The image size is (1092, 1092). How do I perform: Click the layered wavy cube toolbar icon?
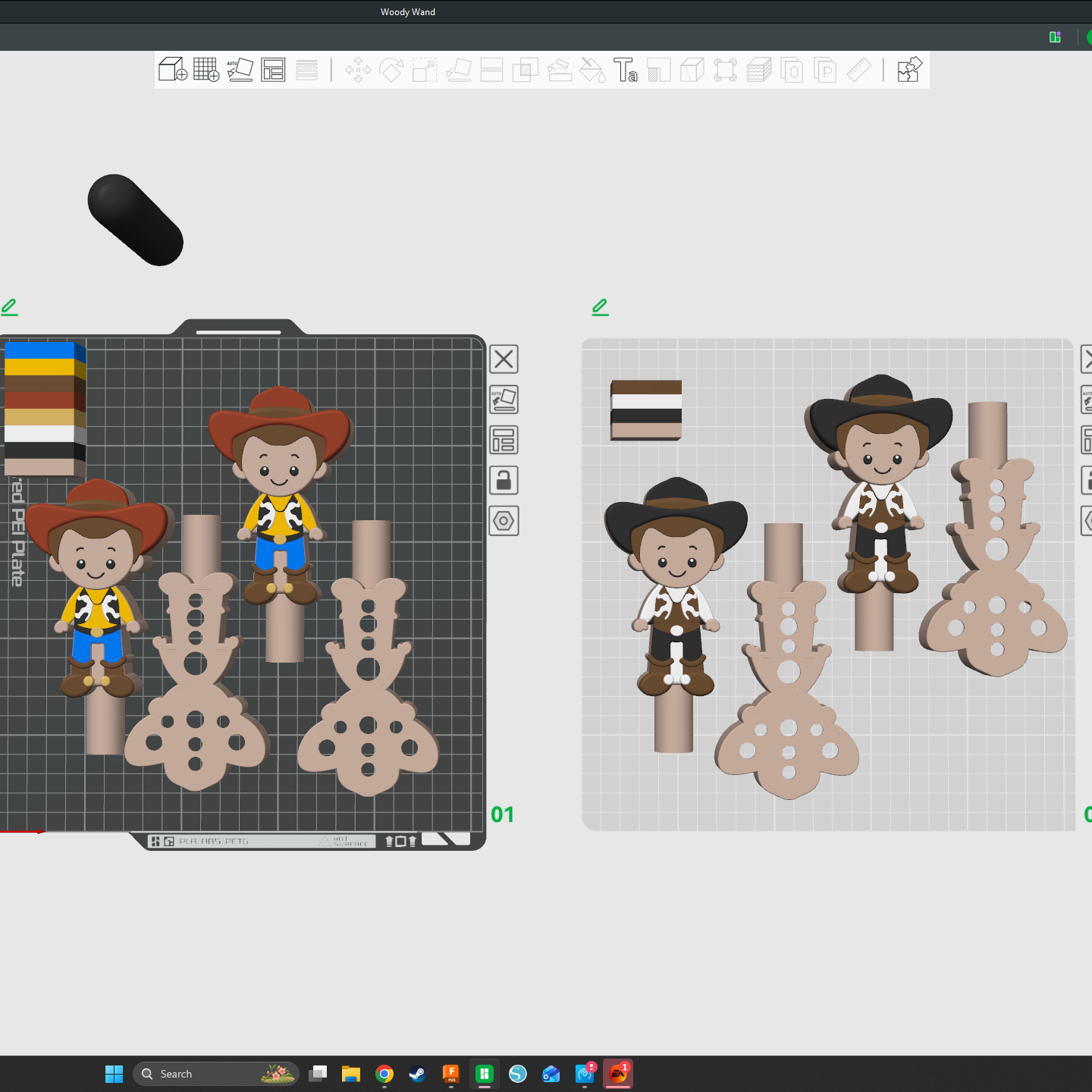[x=759, y=71]
